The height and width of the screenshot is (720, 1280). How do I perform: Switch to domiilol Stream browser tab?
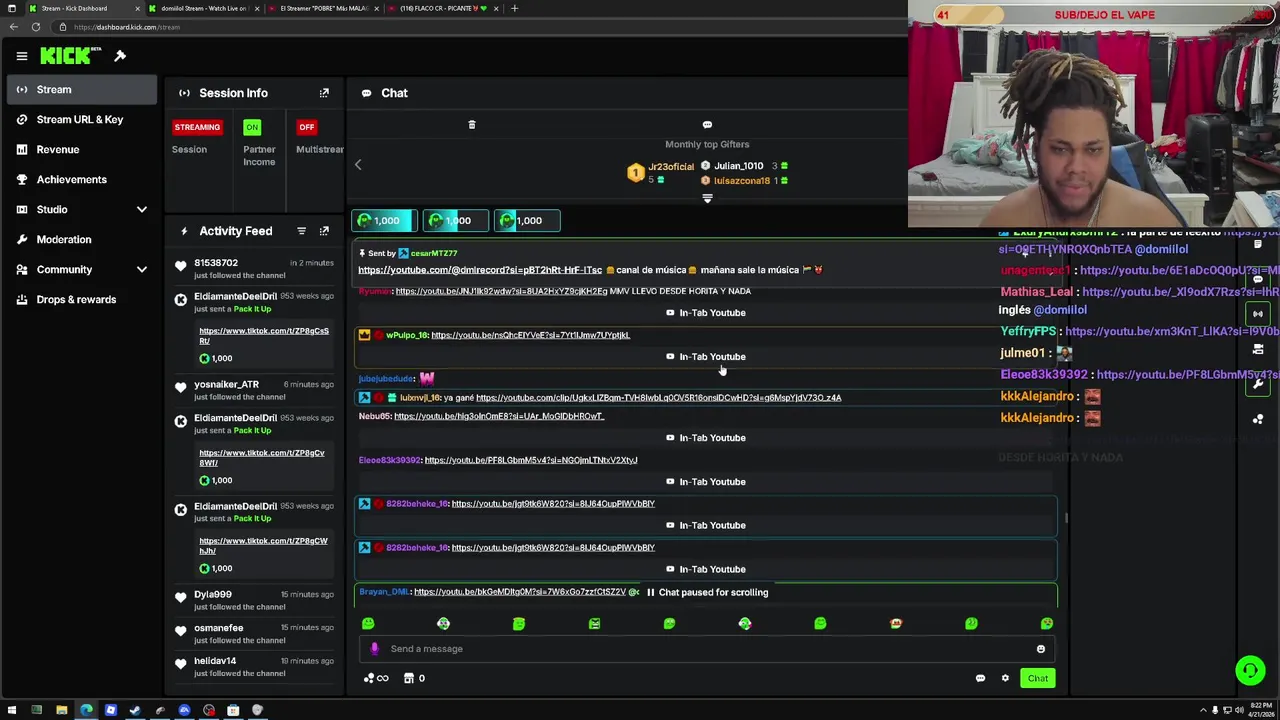click(x=204, y=8)
